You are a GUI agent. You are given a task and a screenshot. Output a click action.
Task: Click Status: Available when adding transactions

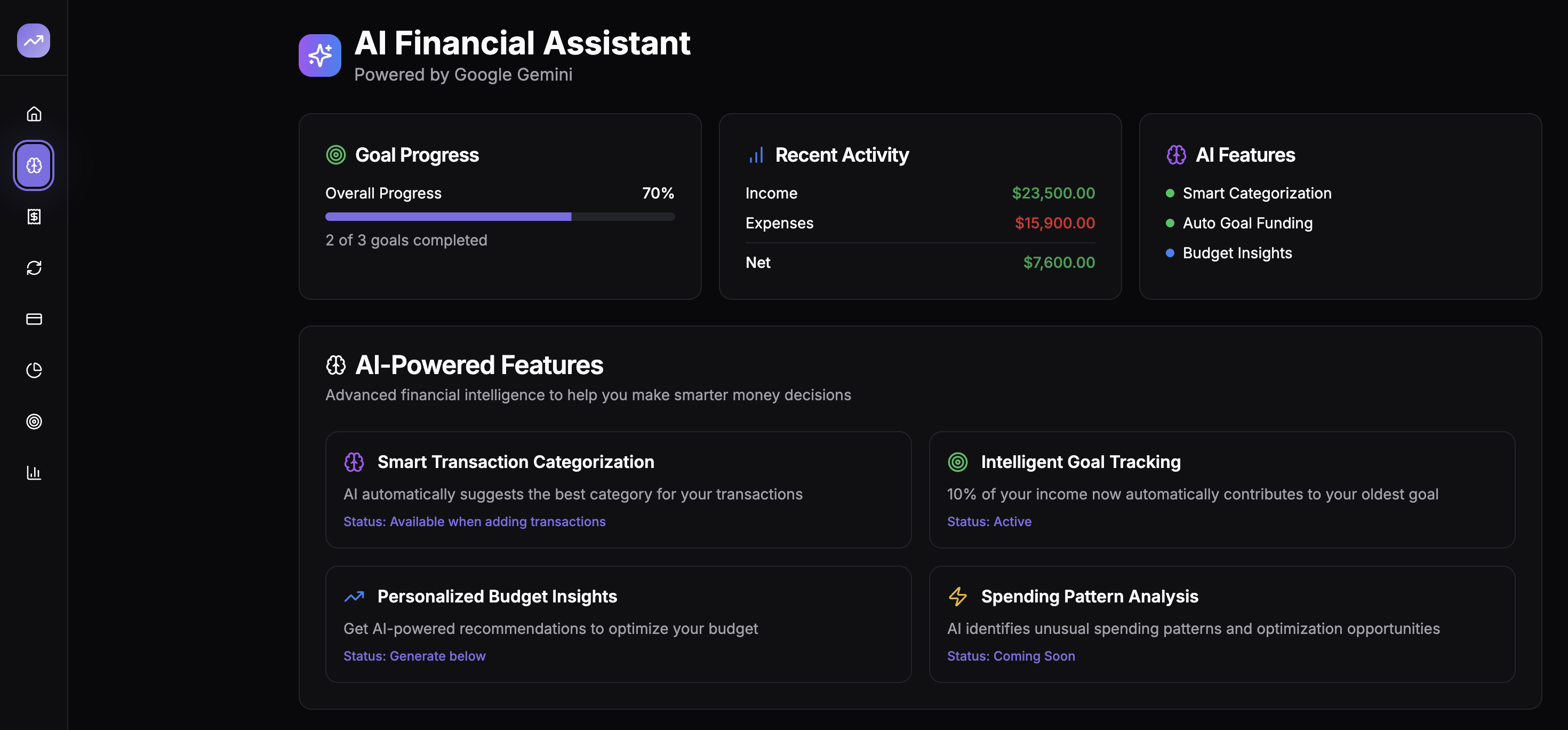474,522
